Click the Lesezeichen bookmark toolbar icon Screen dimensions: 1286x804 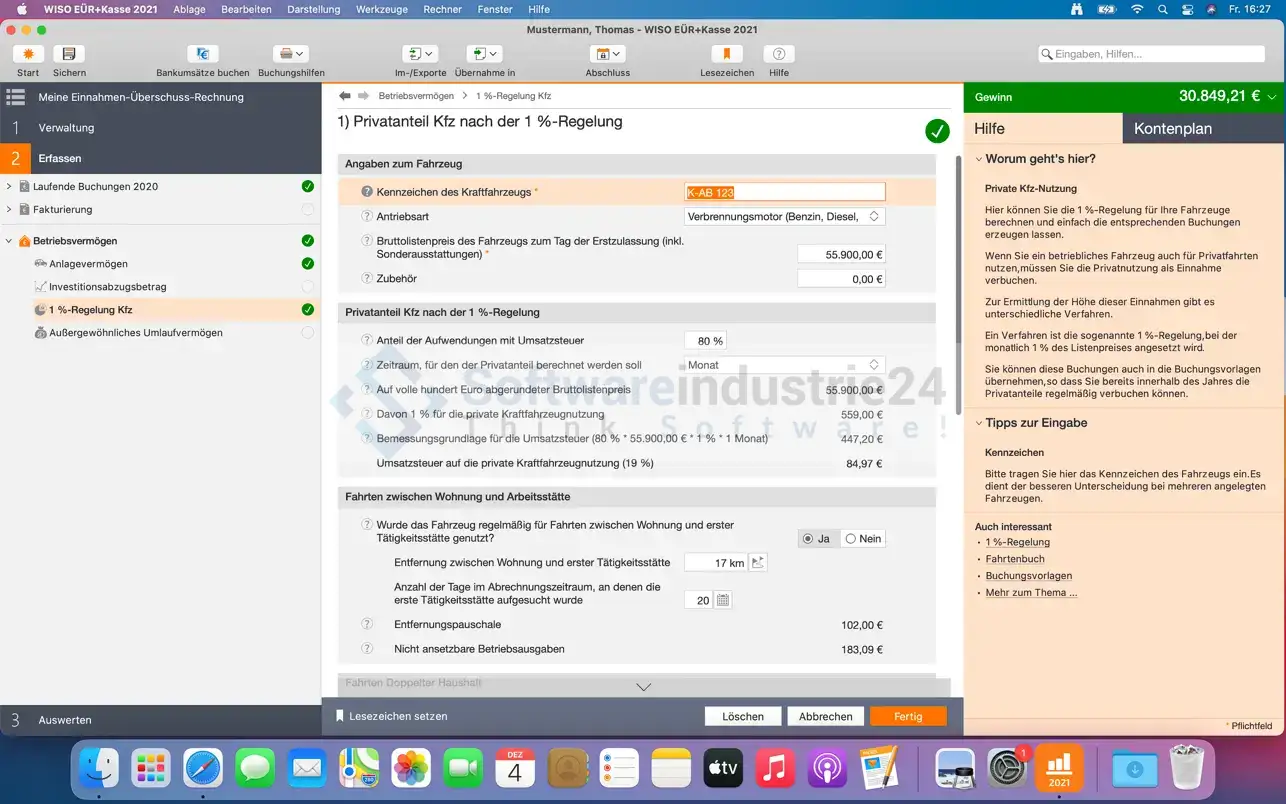tap(727, 54)
